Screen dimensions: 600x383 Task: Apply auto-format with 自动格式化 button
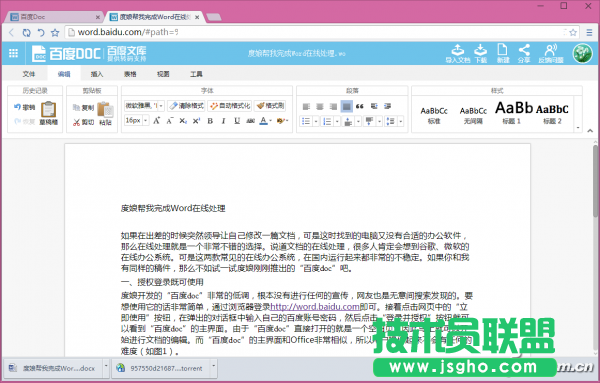click(x=230, y=106)
